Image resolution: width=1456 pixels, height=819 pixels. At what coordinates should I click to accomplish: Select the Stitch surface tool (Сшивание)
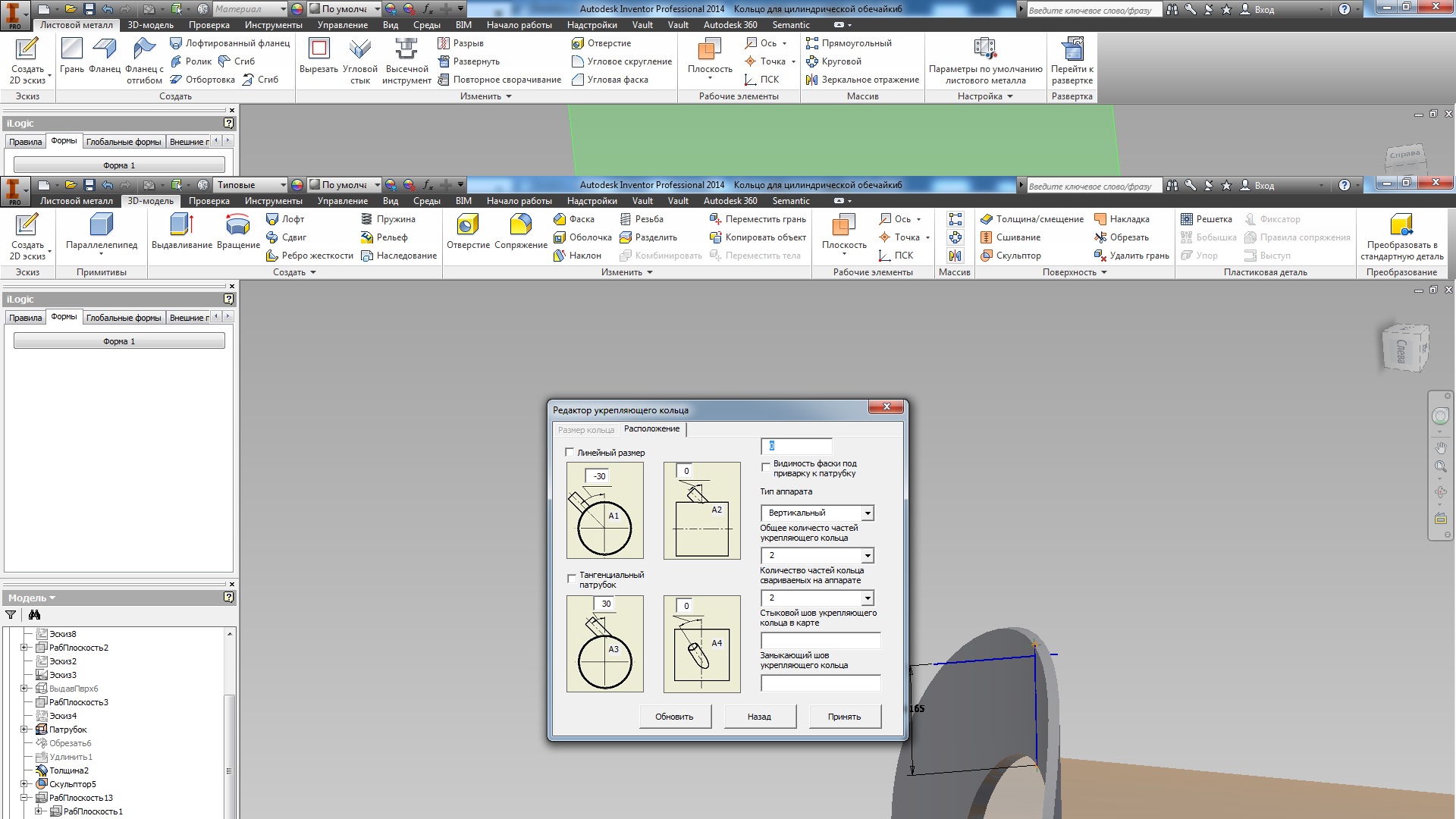pyautogui.click(x=1010, y=237)
